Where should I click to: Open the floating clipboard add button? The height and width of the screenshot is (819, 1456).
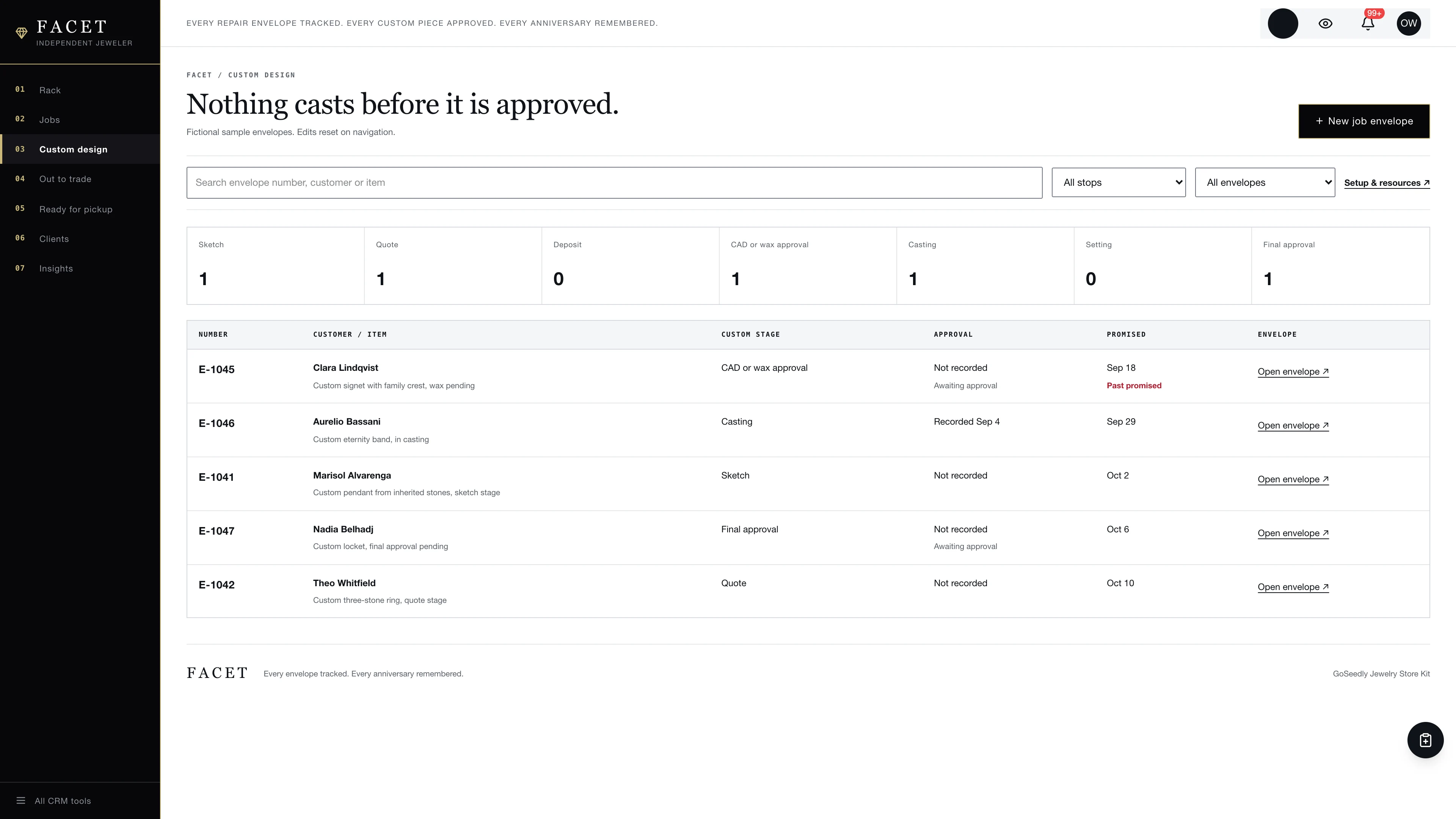pyautogui.click(x=1425, y=740)
